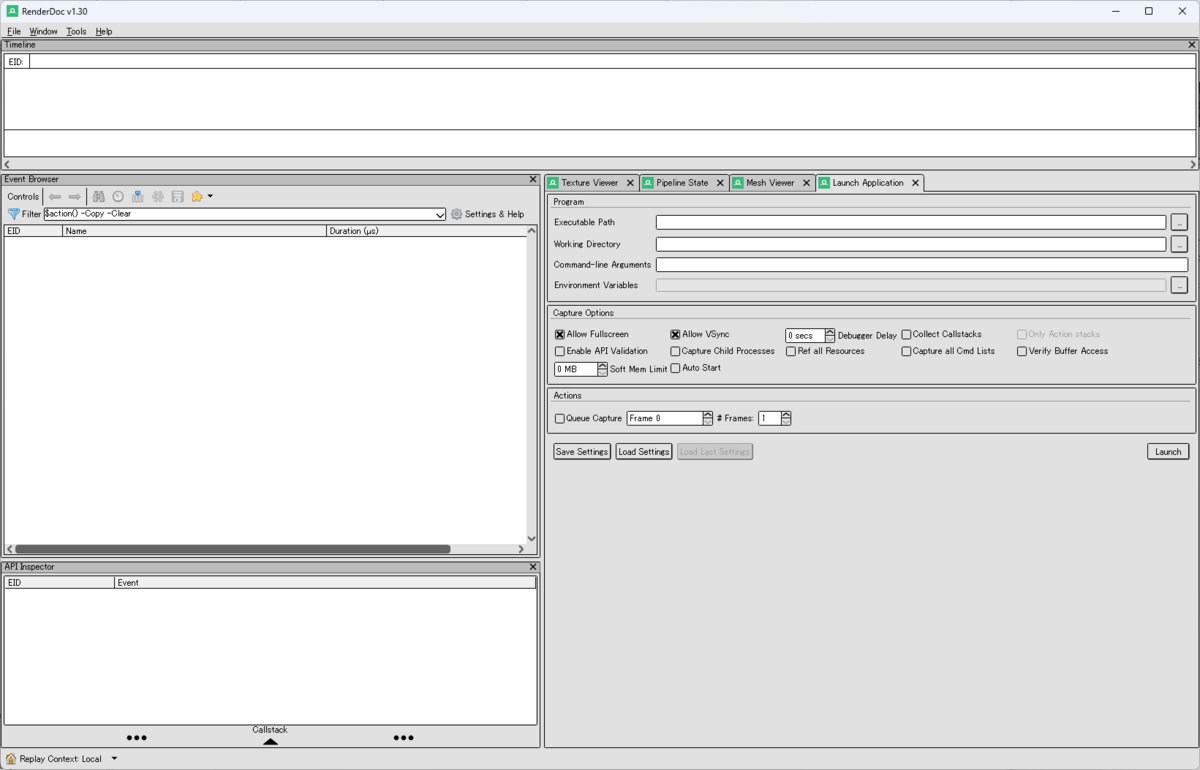1200x770 pixels.
Task: Enable Queue Capture checkbox
Action: pyautogui.click(x=560, y=419)
